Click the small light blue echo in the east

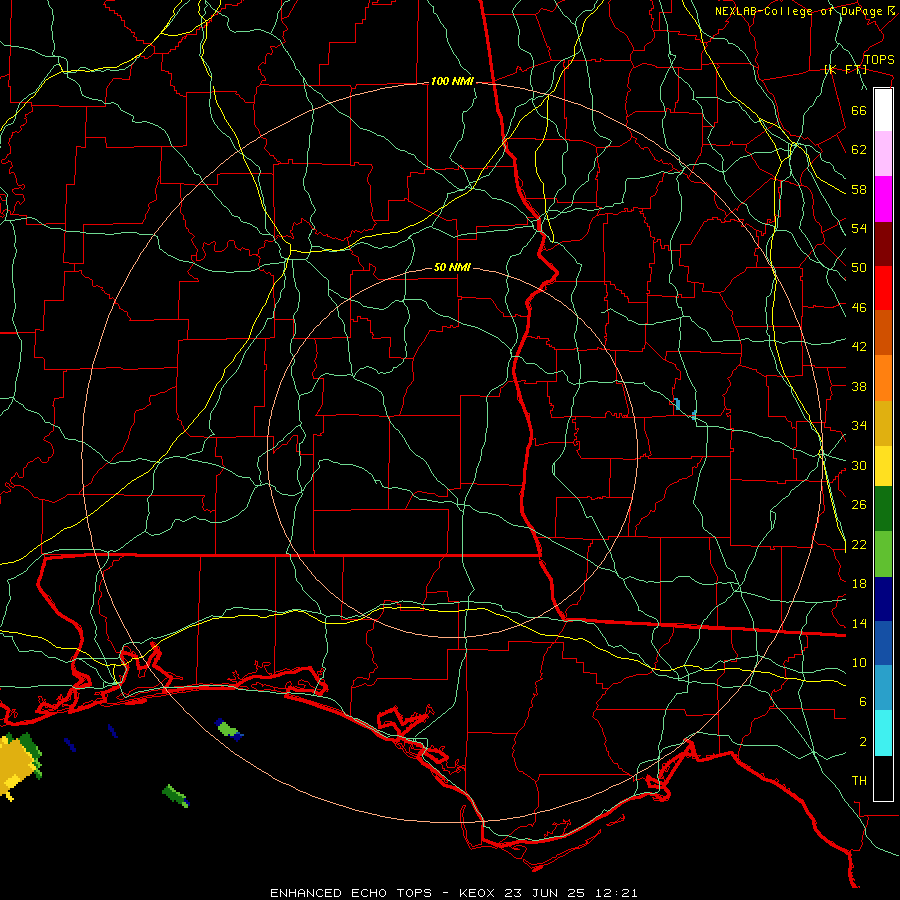pyautogui.click(x=677, y=404)
